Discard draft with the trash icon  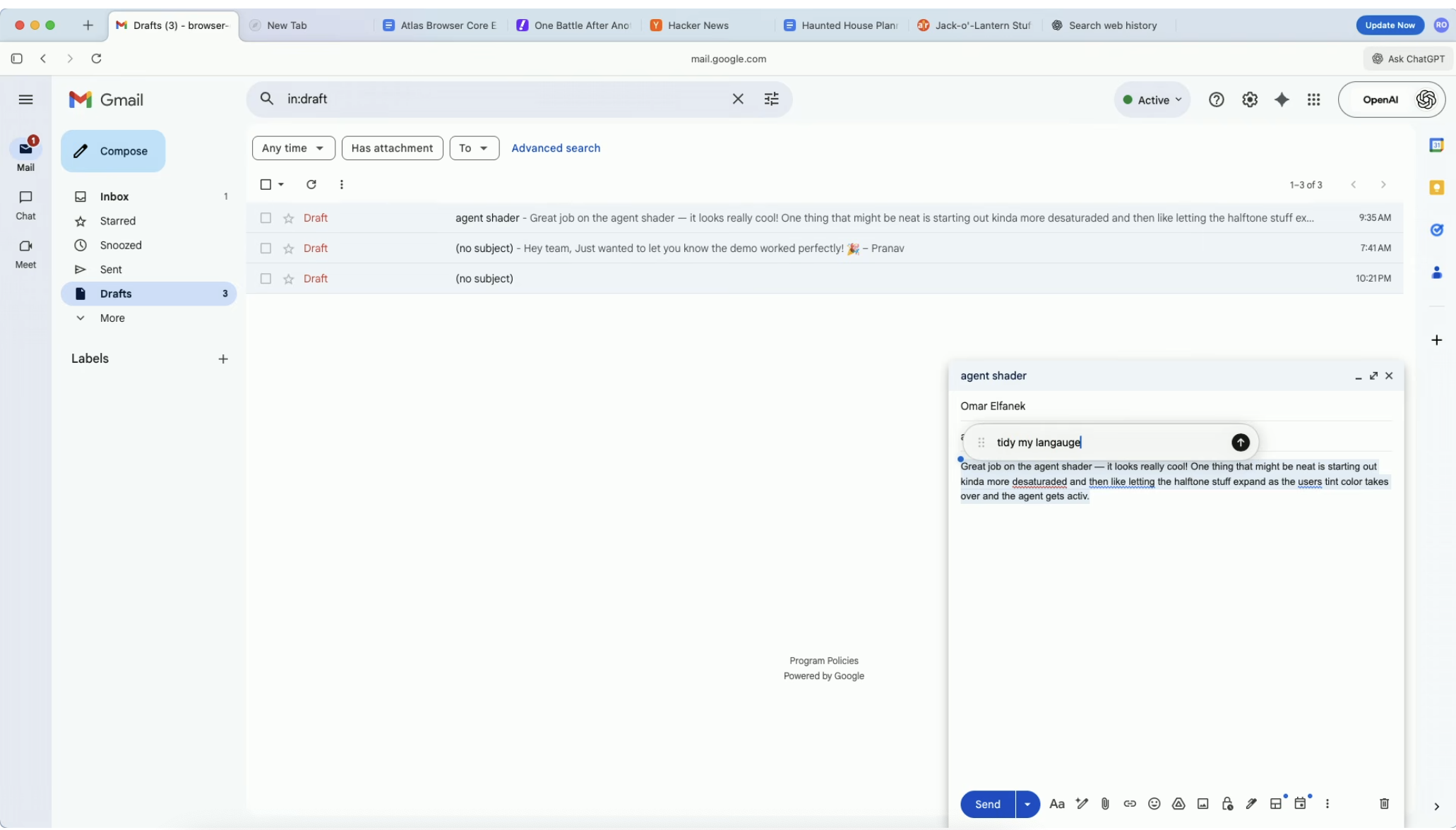point(1384,803)
